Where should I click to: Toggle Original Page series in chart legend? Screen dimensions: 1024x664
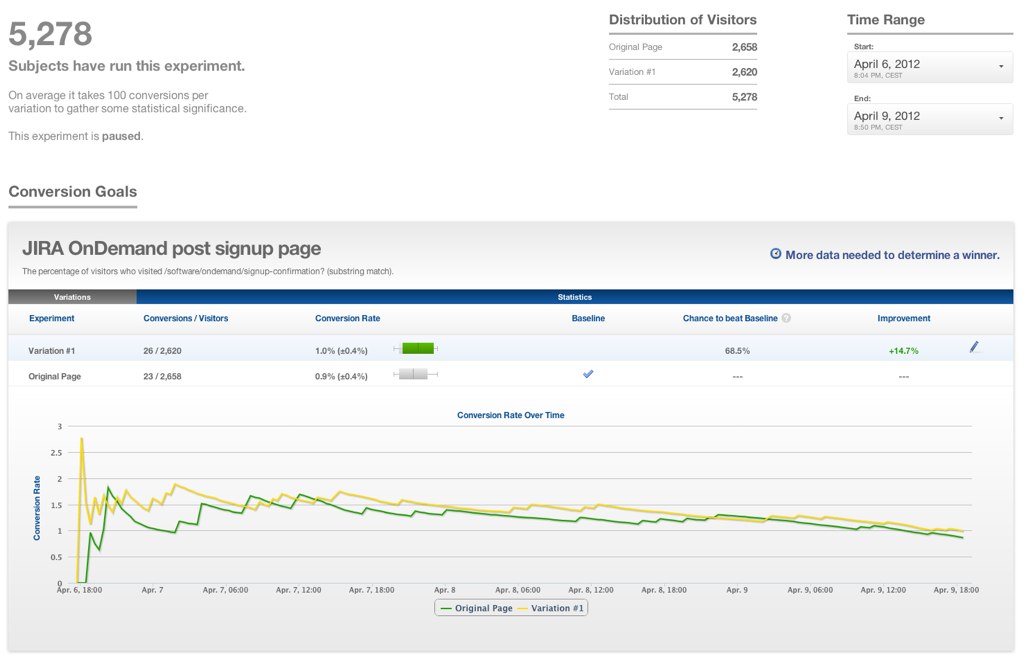[x=477, y=608]
